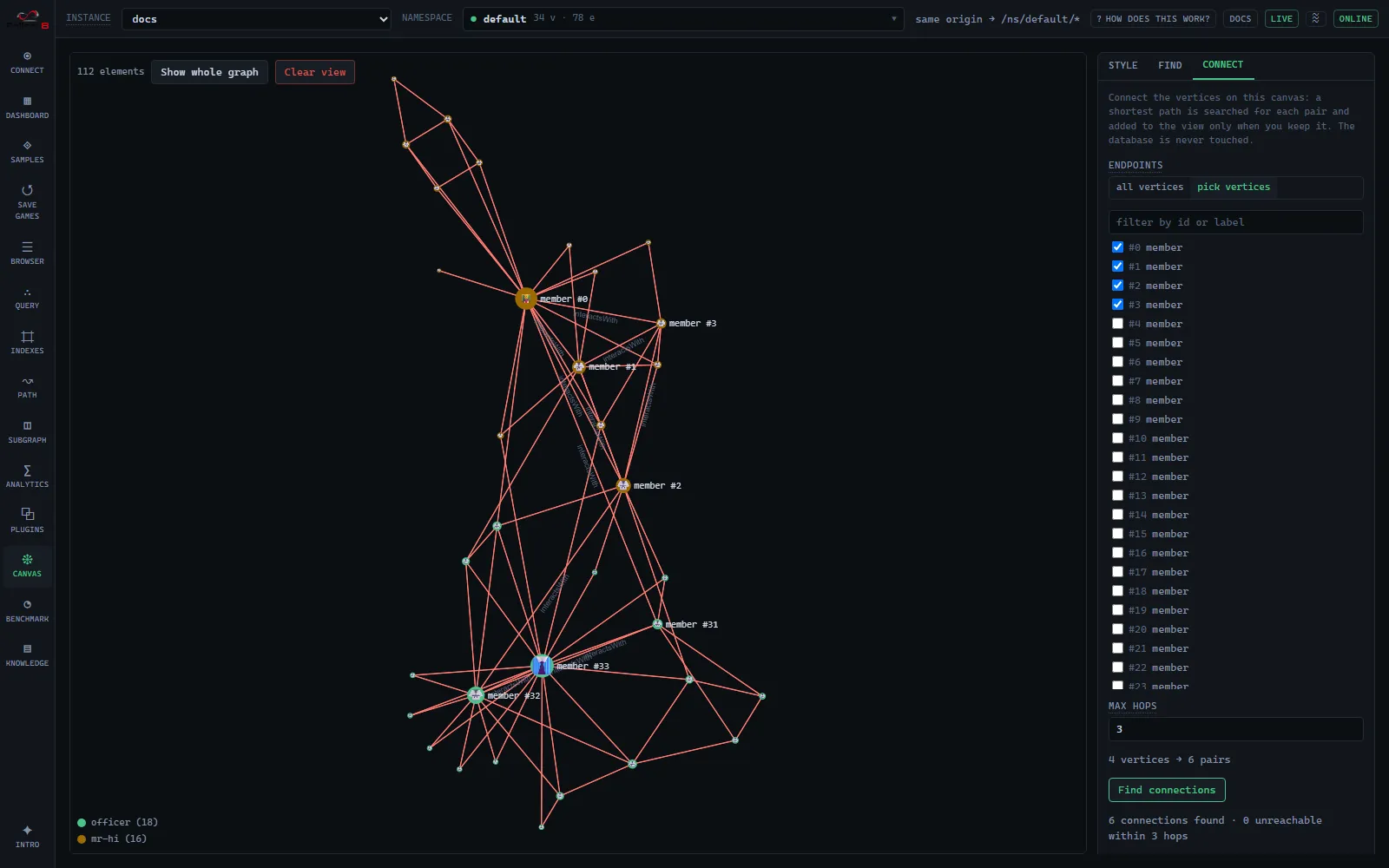Check the #7 member checkbox
Image resolution: width=1389 pixels, height=868 pixels.
click(1117, 381)
